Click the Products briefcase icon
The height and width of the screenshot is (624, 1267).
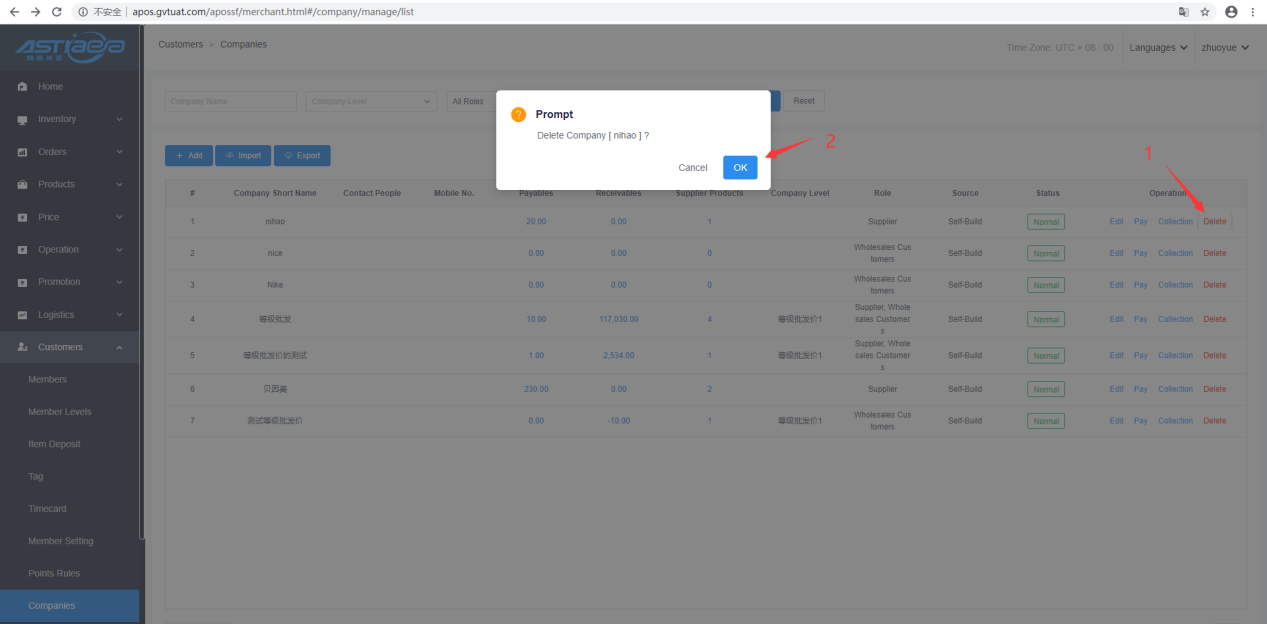point(22,185)
